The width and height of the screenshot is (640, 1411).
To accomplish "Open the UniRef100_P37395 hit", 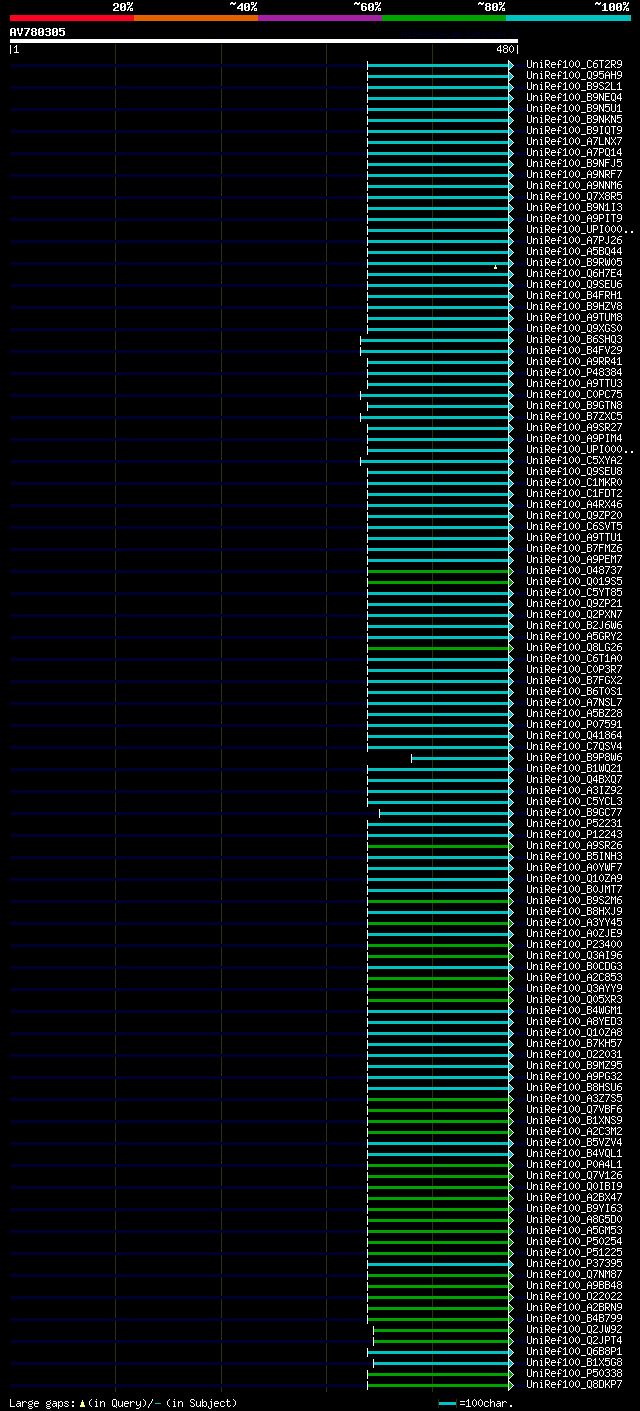I will click(x=574, y=1263).
